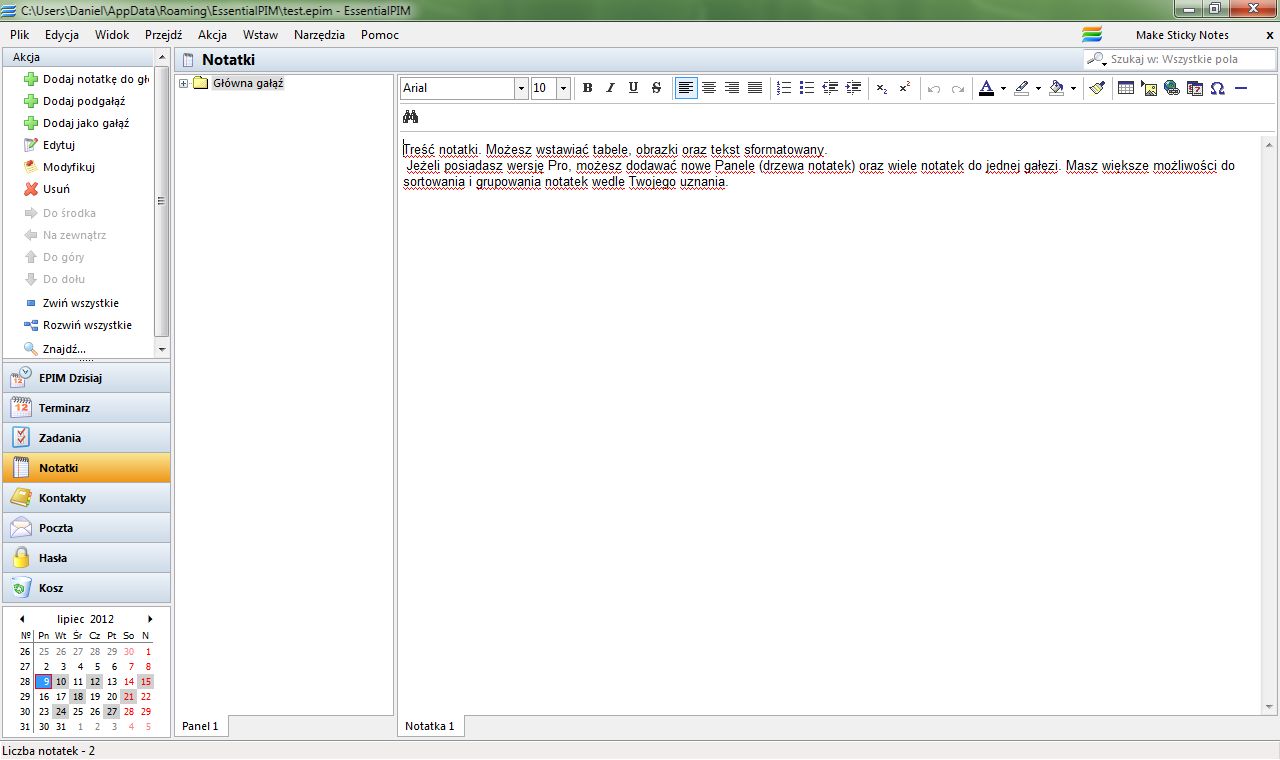Insert a special symbol (Omega)

click(x=1217, y=88)
